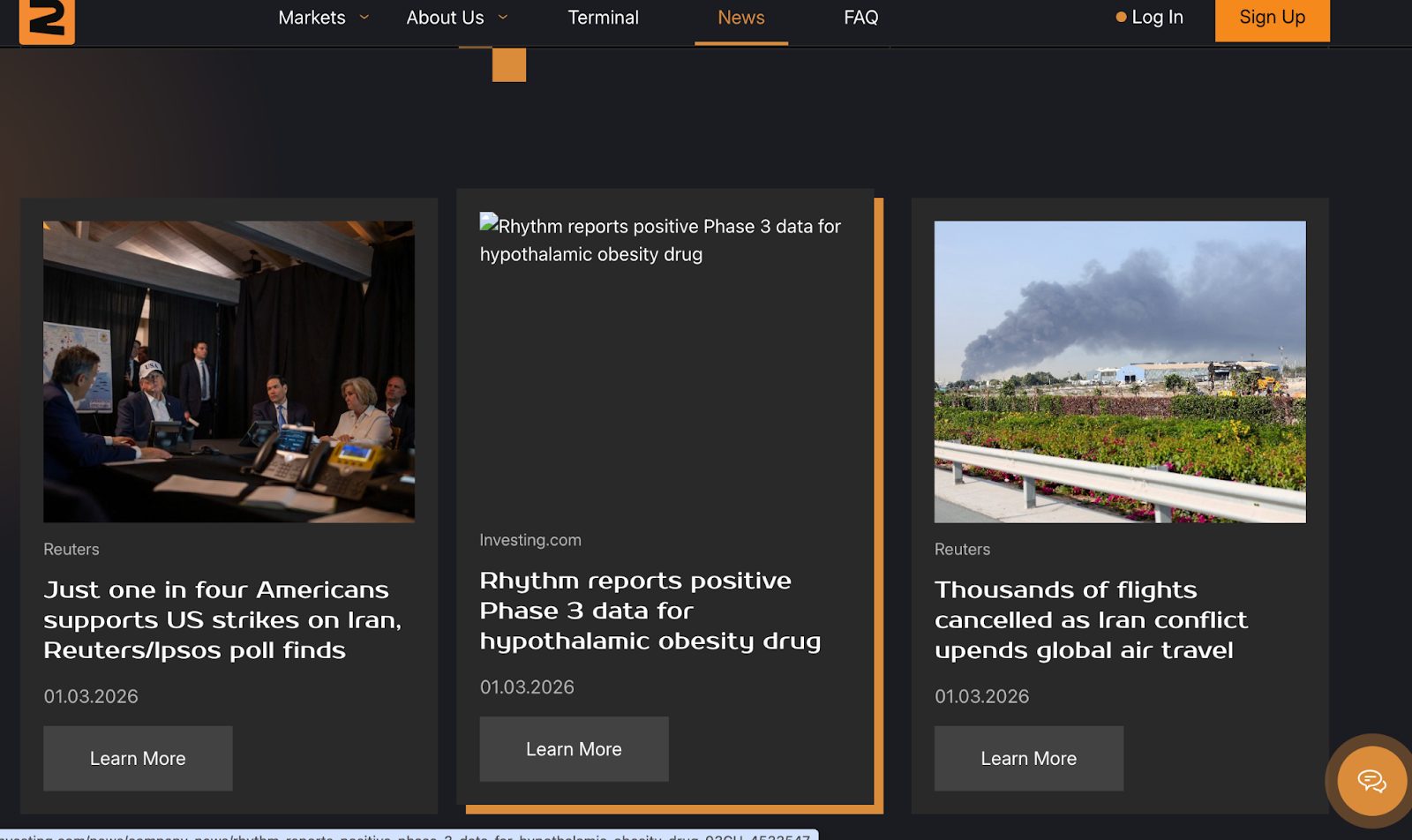The width and height of the screenshot is (1412, 840).
Task: Click 'Reuters' source on Americans poll card
Action: coord(71,549)
